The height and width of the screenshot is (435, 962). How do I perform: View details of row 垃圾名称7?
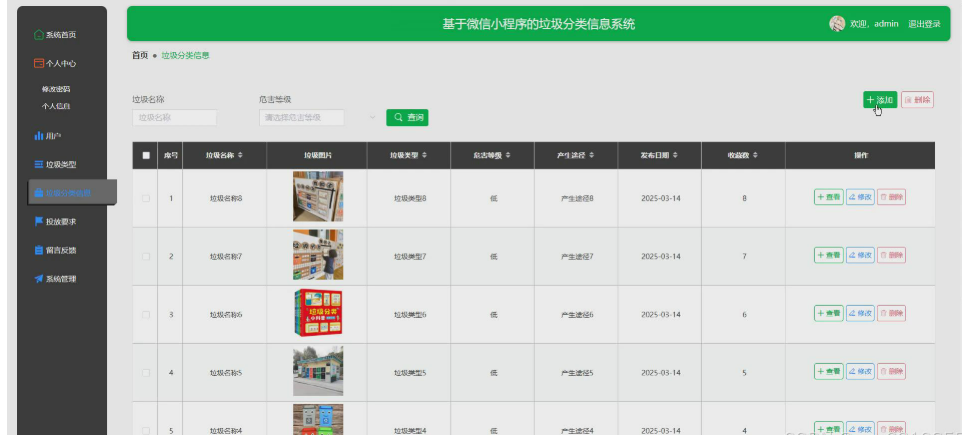pos(828,255)
